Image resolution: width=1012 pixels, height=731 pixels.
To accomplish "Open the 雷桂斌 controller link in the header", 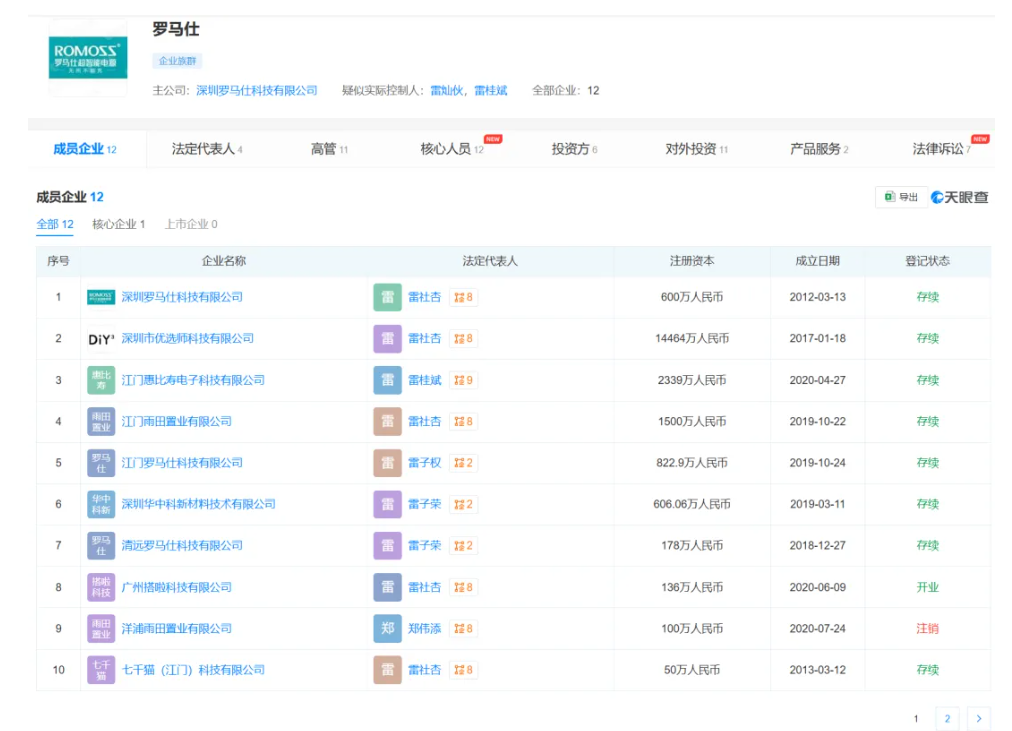I will [491, 90].
